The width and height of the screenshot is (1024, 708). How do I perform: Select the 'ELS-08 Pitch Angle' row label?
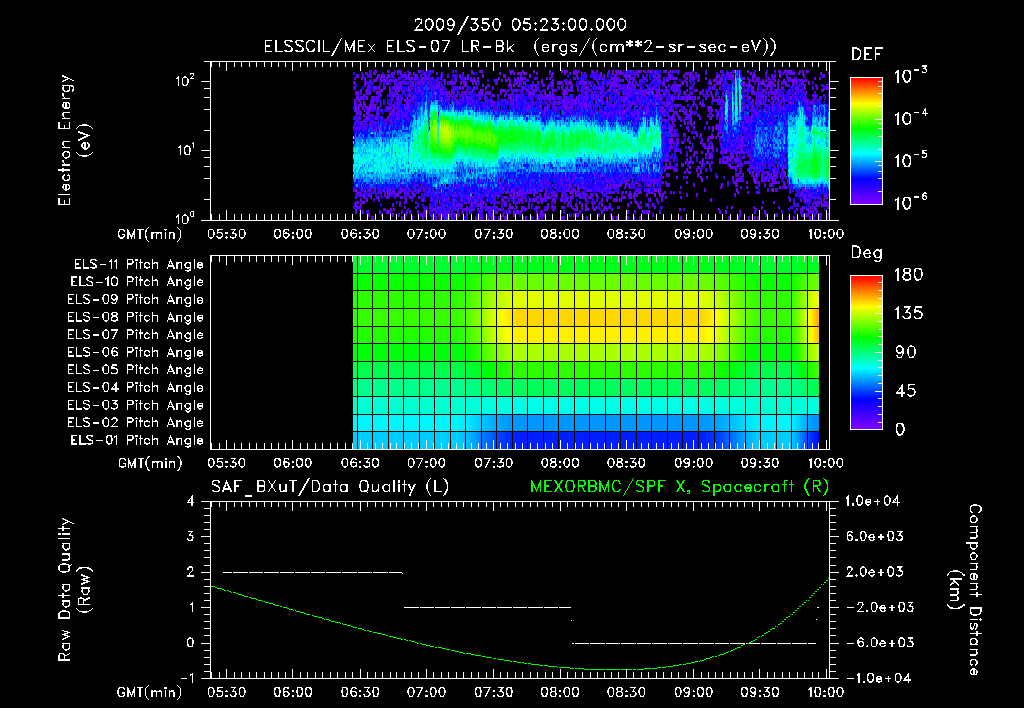[x=135, y=317]
